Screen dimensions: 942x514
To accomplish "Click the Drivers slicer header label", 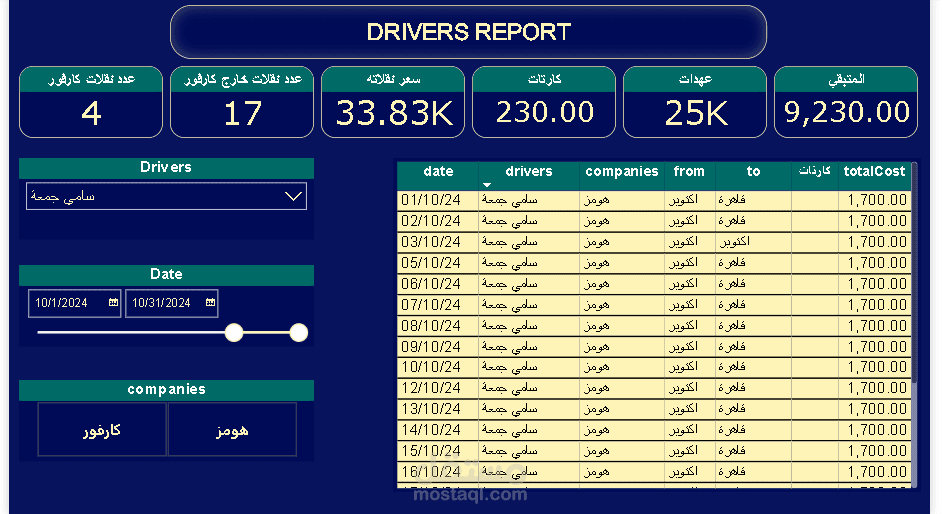I will 166,168.
